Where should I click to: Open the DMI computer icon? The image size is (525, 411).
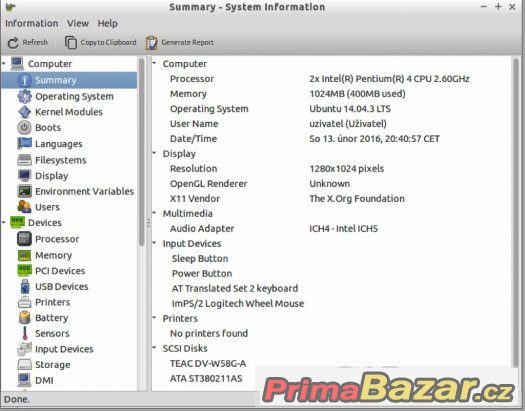(24, 380)
